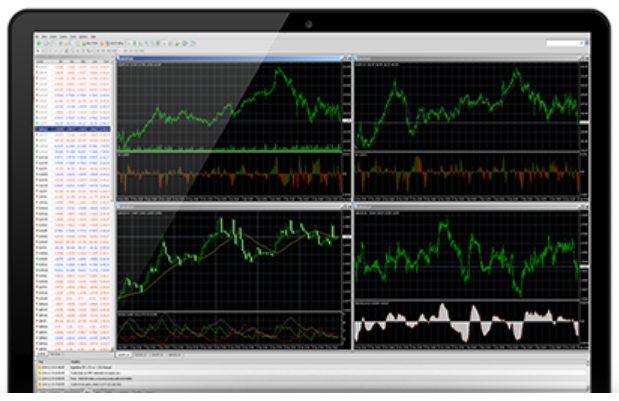Toggle the Market Watch panel icon

(x=55, y=43)
